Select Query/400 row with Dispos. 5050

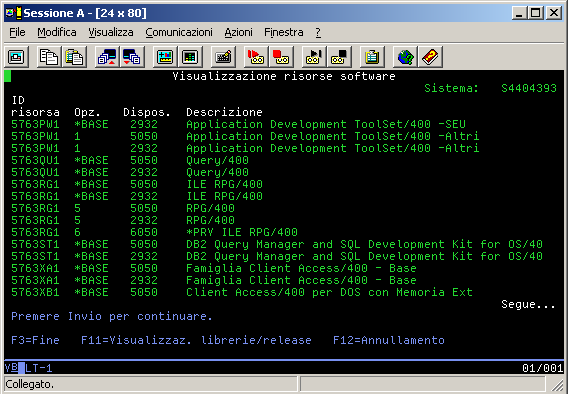tap(130, 160)
